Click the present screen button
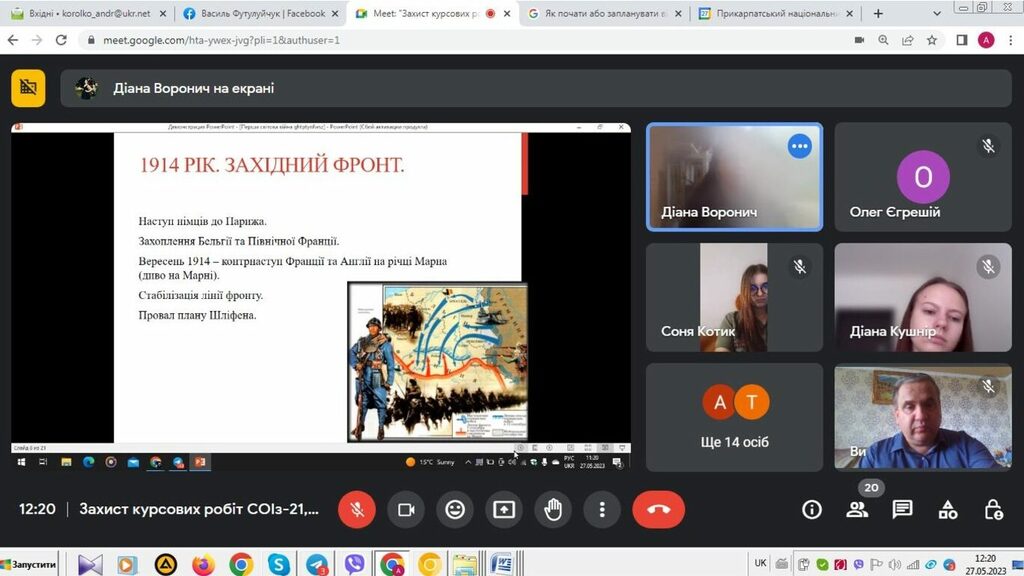The width and height of the screenshot is (1024, 576). (504, 509)
